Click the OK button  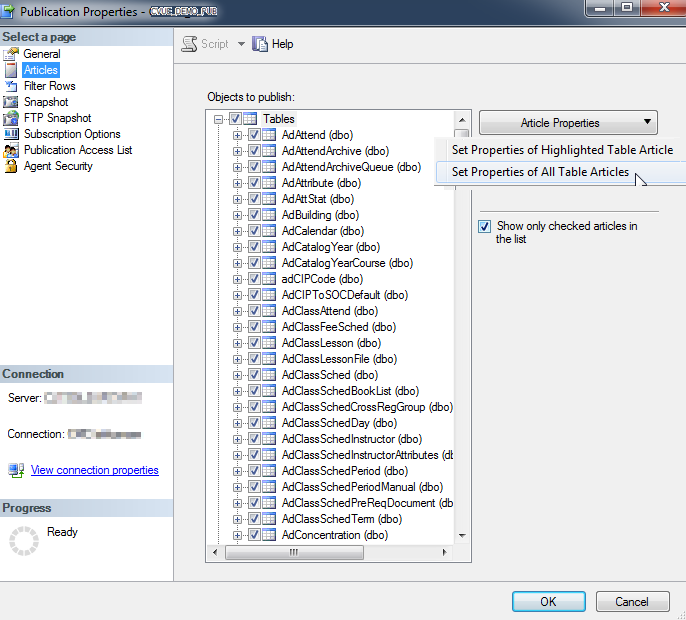[548, 601]
